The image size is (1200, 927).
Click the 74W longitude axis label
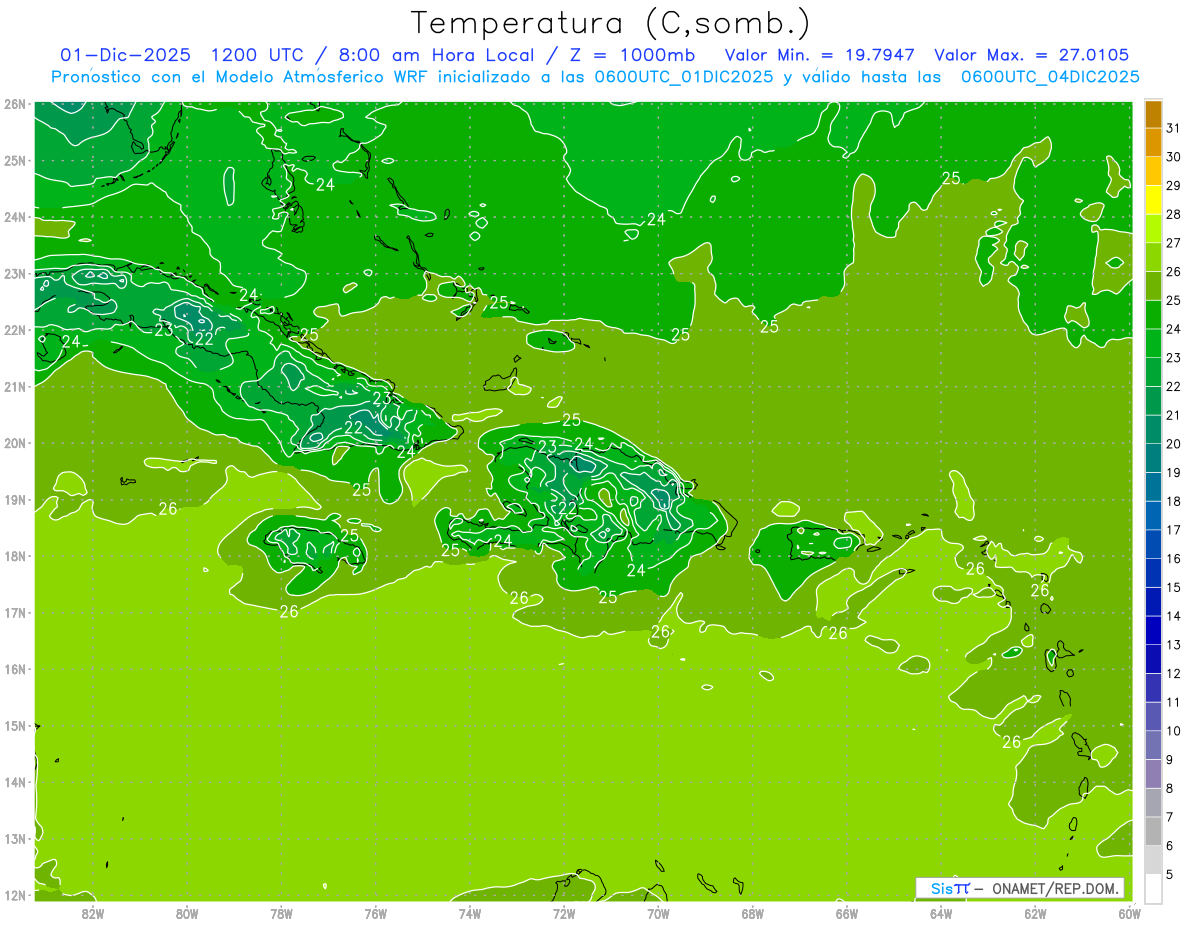pos(469,912)
